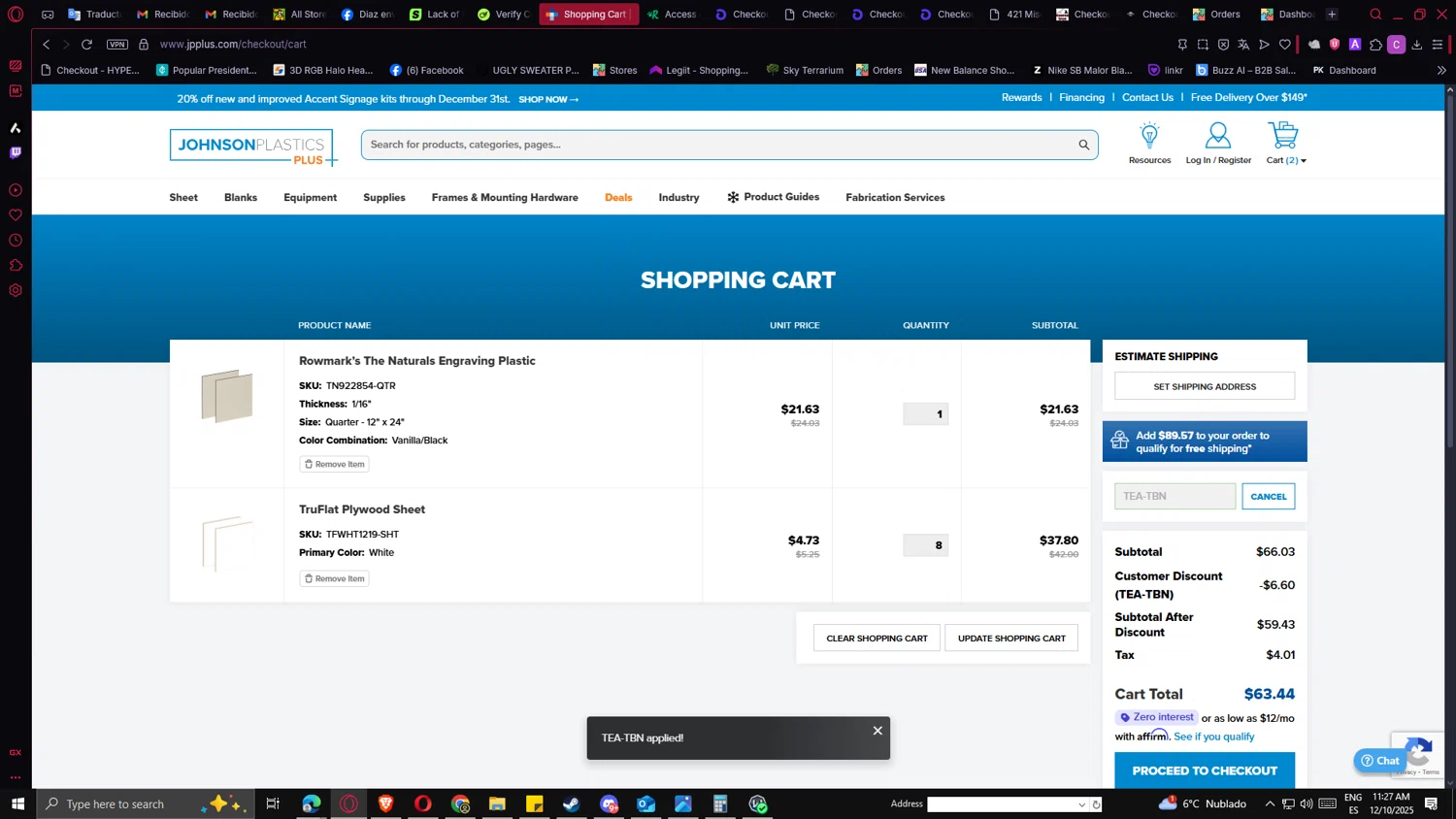Click Shop Now promo link
Viewport: 1456px width, 819px height.
548,100
